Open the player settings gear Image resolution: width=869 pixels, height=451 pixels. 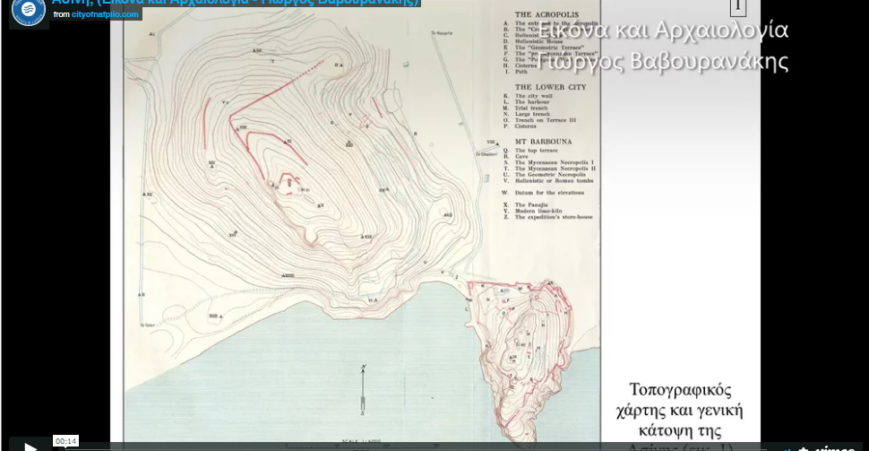point(803,448)
